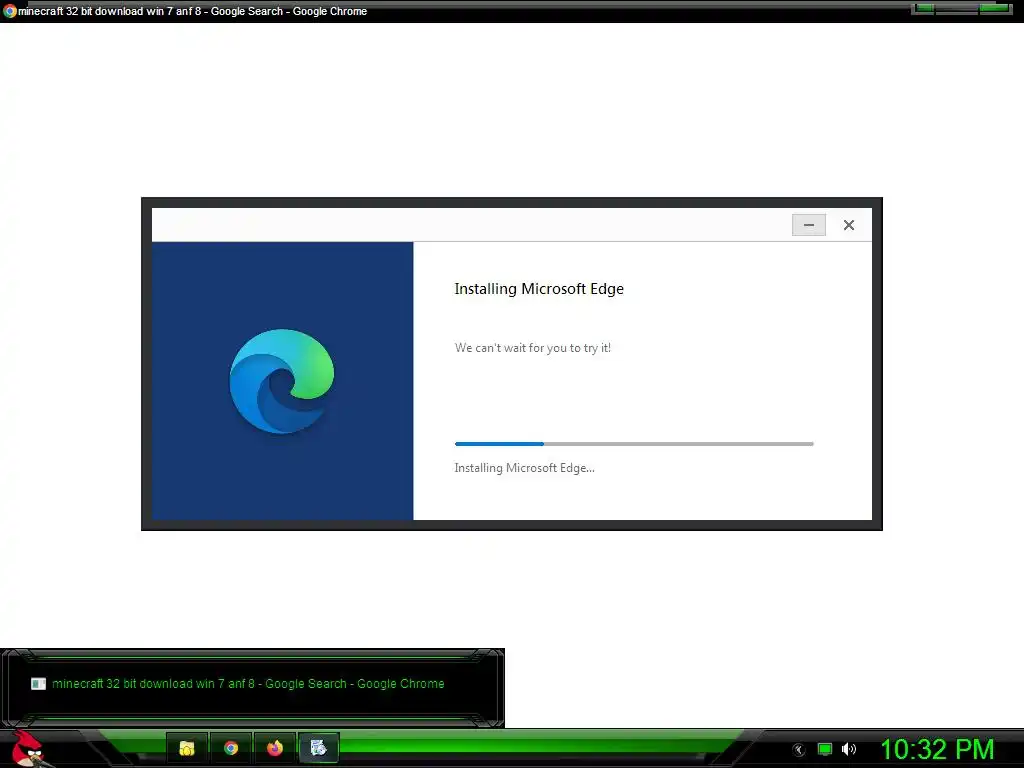Open the volume speaker tray icon
Screen dimensions: 1024x768
click(849, 749)
